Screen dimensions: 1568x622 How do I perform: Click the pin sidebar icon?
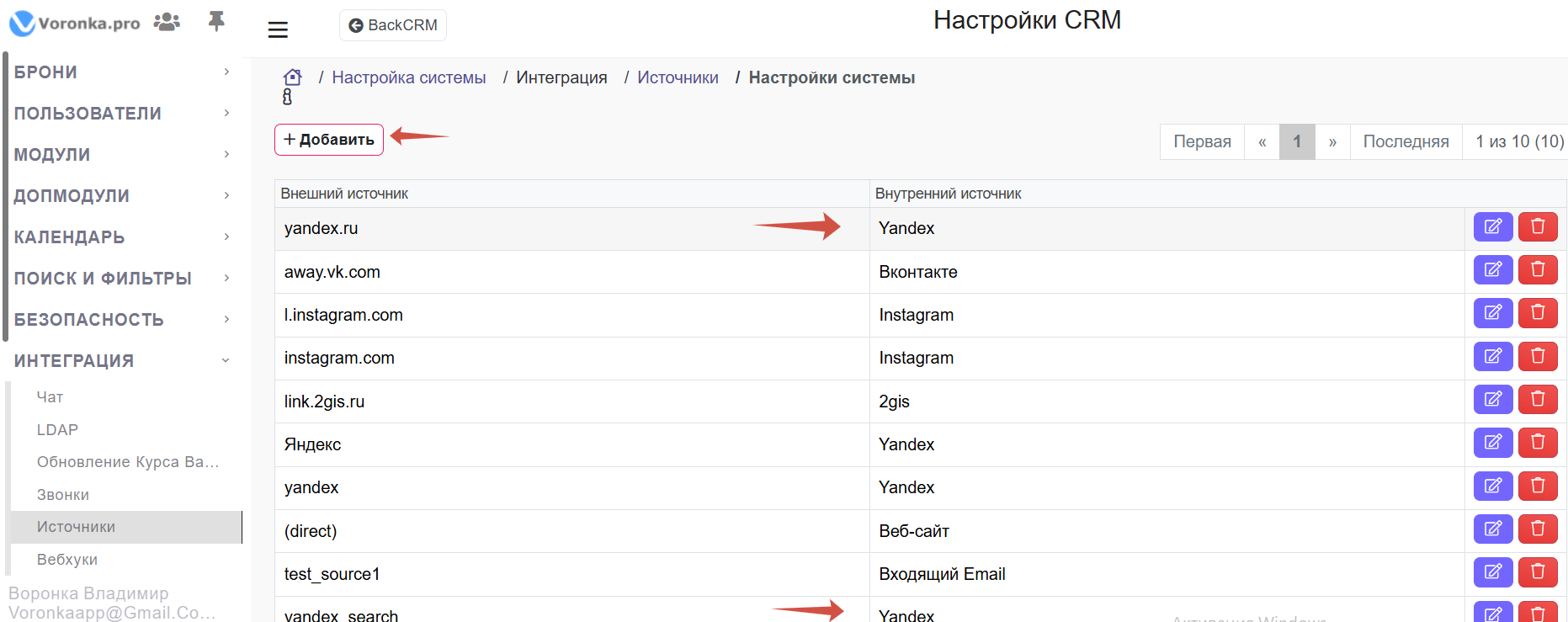point(216,21)
